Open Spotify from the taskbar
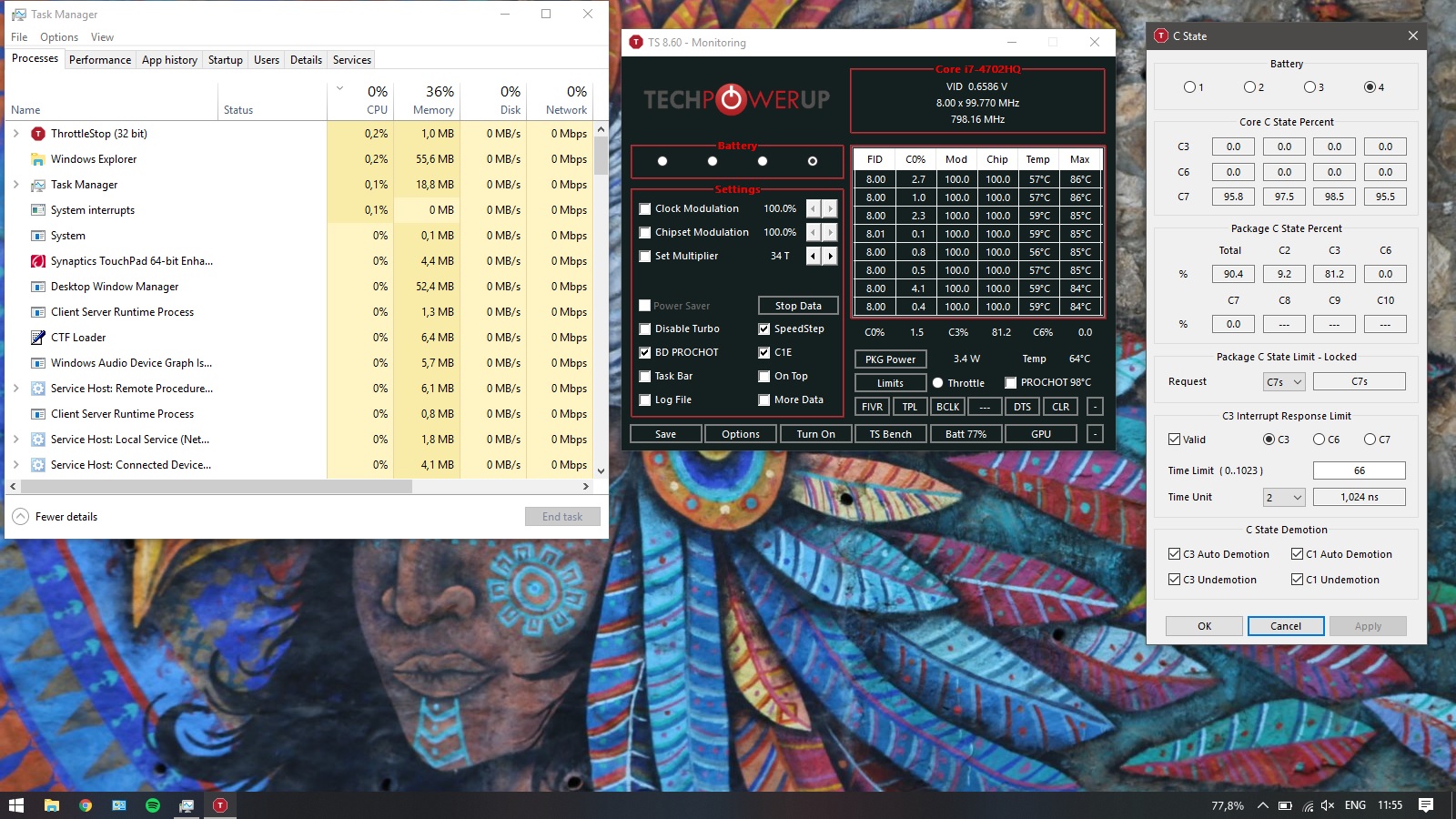Screen dimensions: 1456x819 click(x=153, y=805)
